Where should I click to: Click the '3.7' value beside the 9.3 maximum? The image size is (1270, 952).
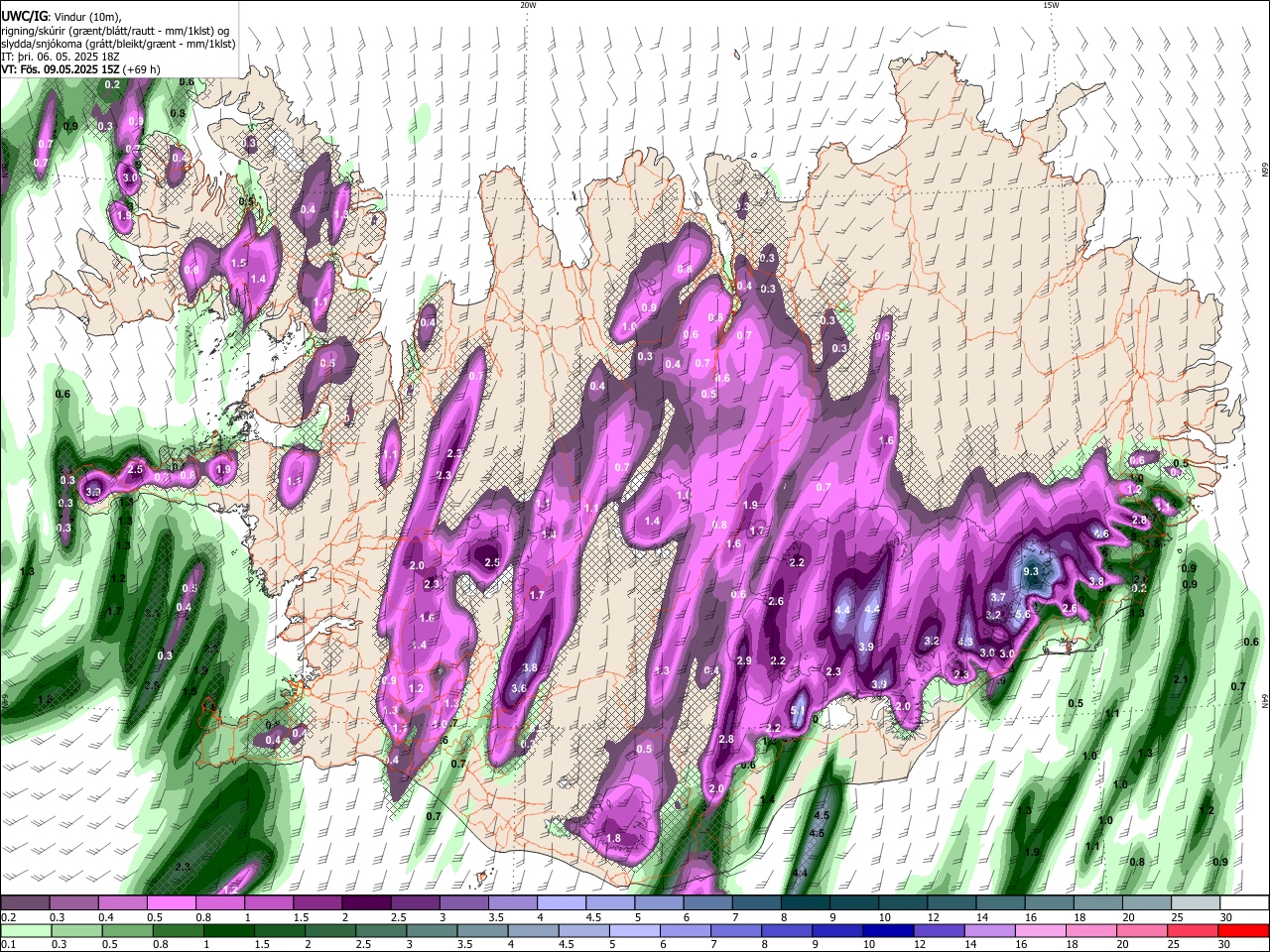coord(998,597)
